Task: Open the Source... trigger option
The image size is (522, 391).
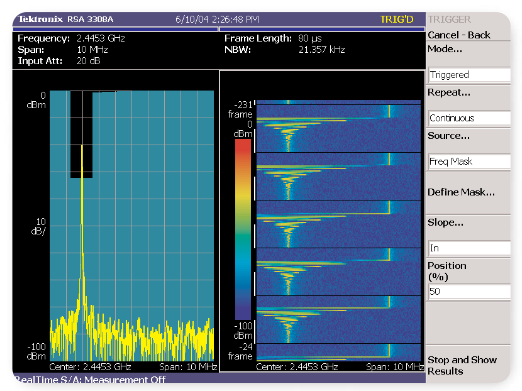Action: pyautogui.click(x=448, y=136)
